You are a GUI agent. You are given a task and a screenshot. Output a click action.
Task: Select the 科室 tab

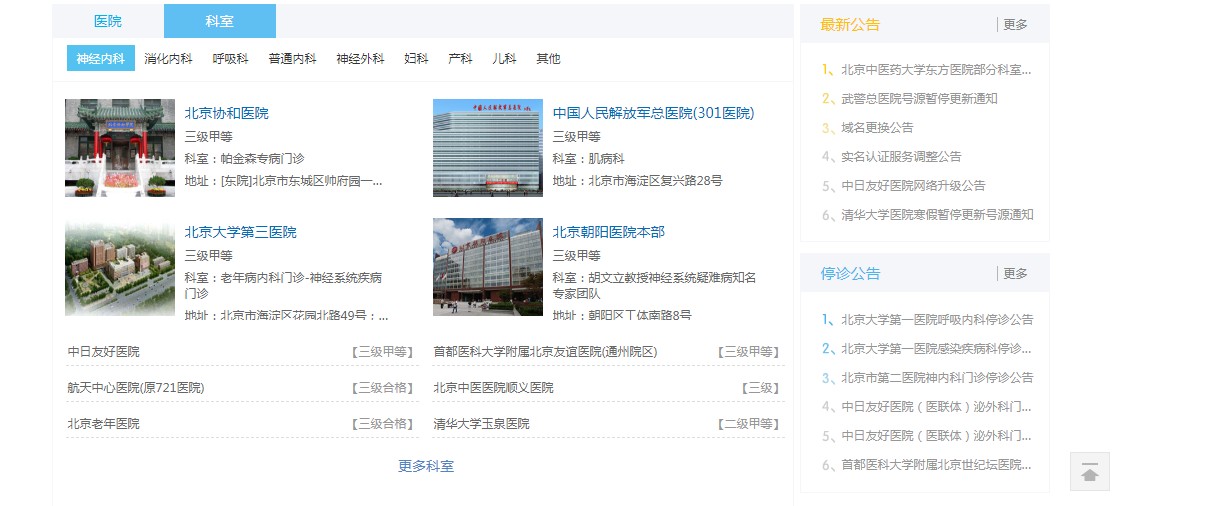[x=220, y=21]
